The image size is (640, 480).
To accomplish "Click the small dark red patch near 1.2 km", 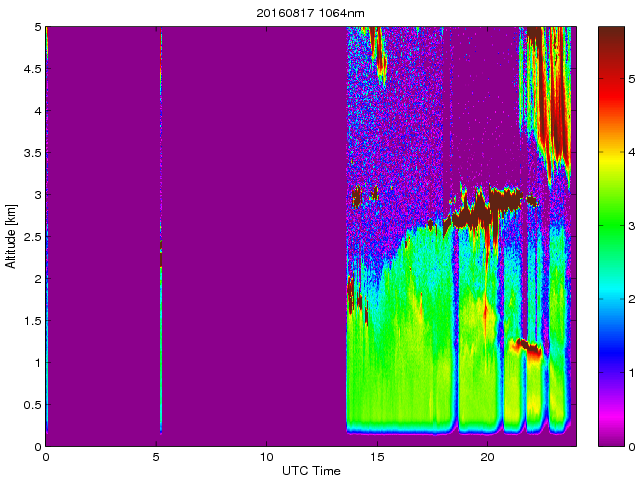I will (x=526, y=348).
